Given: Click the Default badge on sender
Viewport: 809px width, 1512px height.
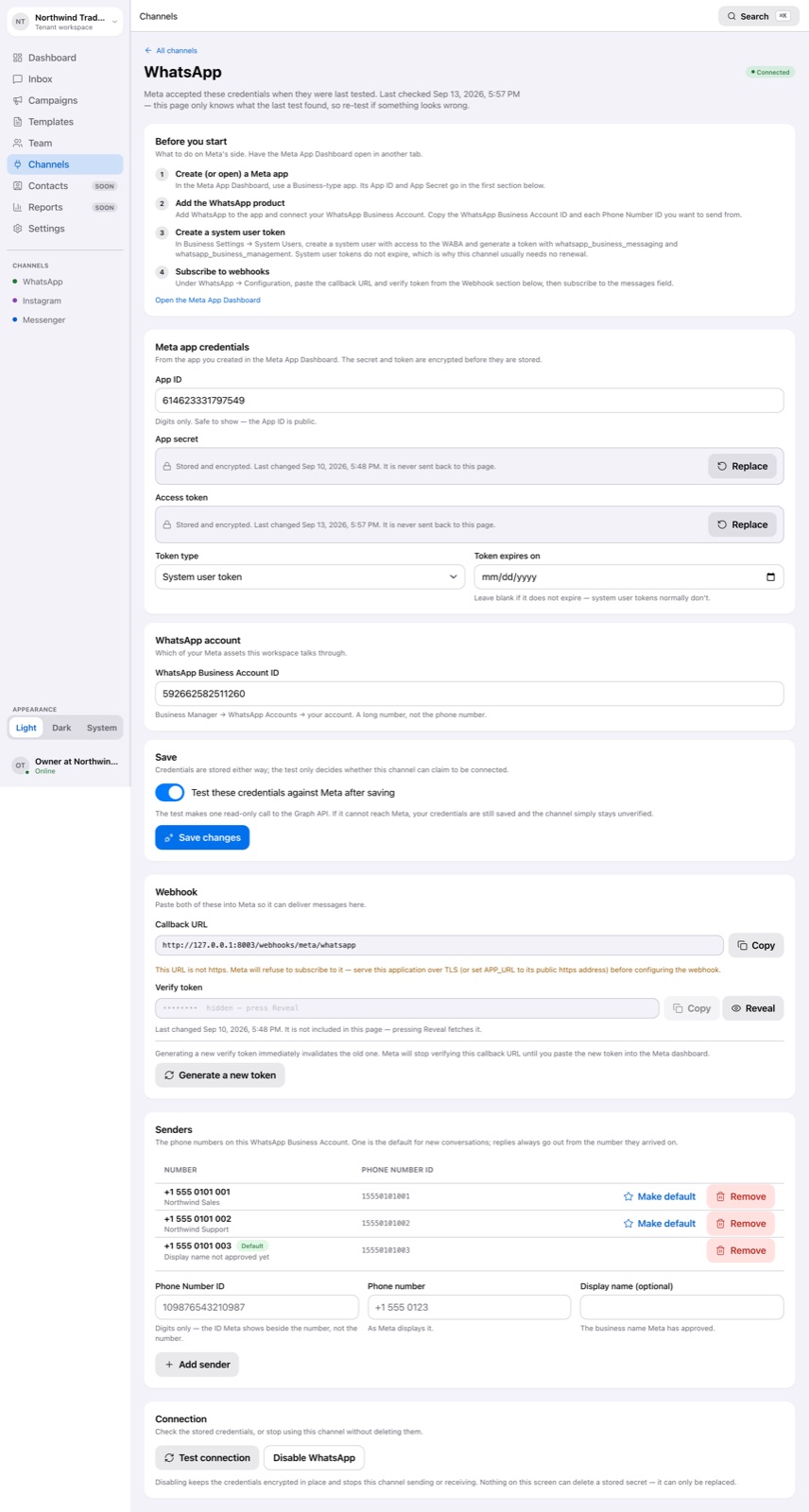Looking at the screenshot, I should point(251,1246).
